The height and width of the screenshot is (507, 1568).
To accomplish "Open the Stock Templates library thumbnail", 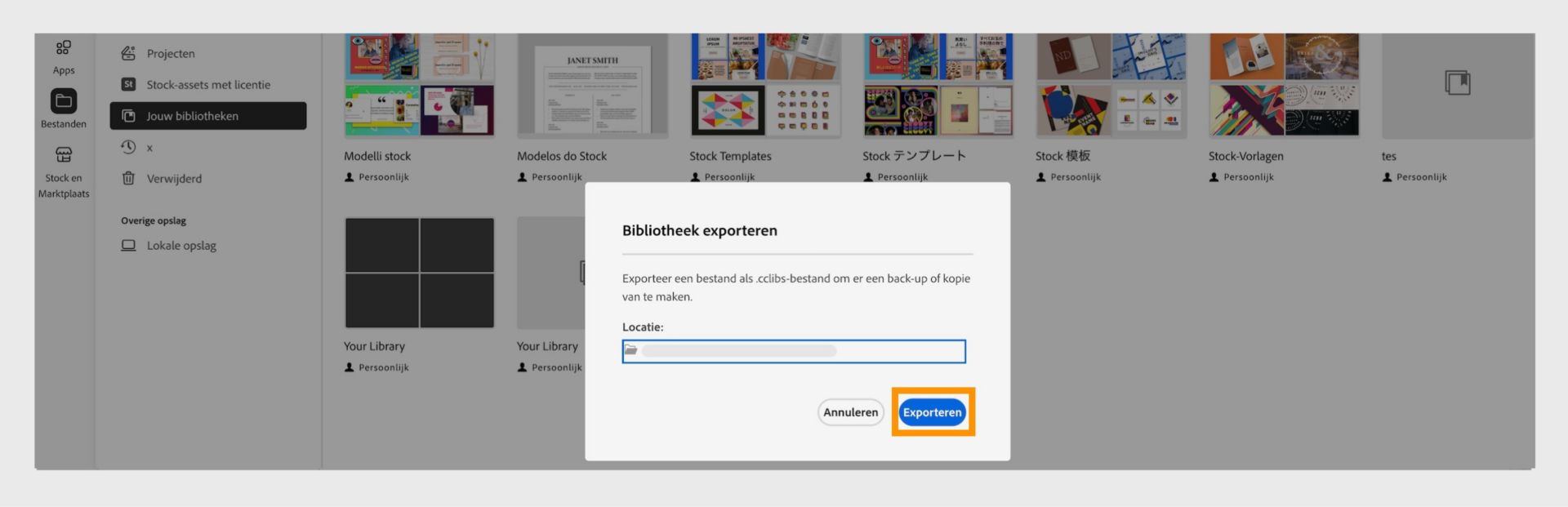I will click(x=765, y=85).
